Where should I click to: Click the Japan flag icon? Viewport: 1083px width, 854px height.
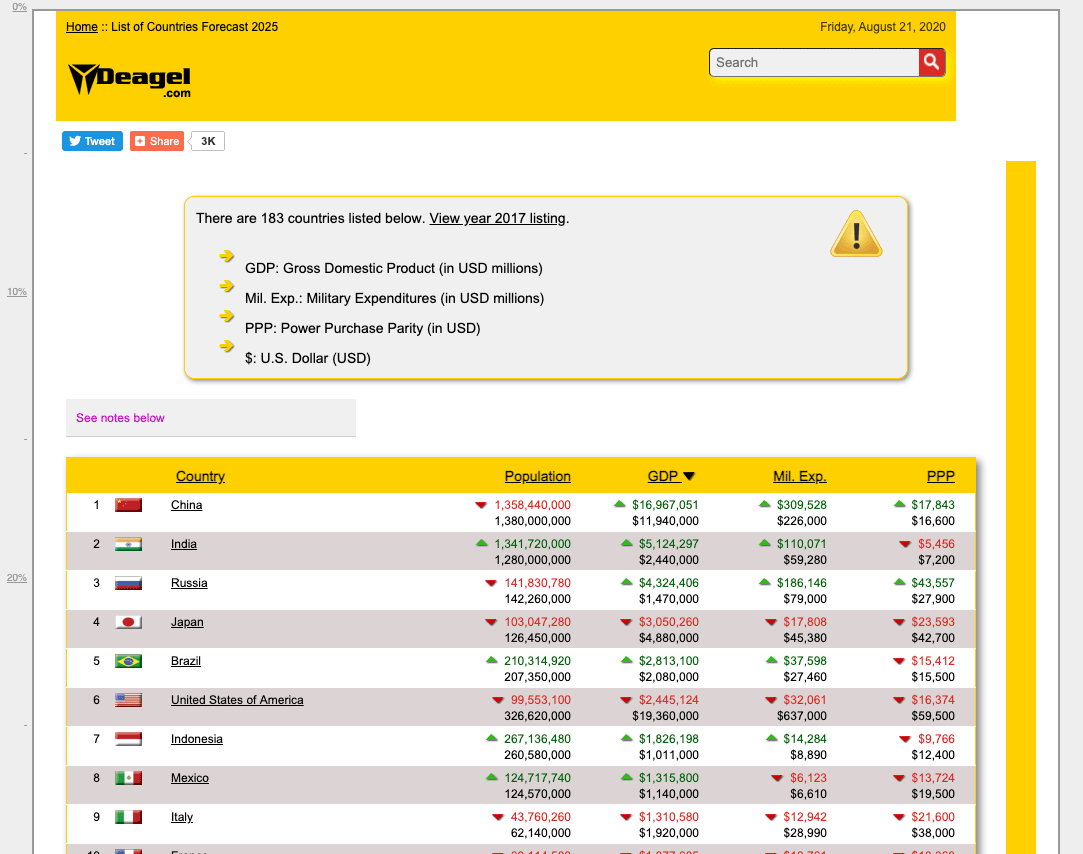pyautogui.click(x=128, y=622)
